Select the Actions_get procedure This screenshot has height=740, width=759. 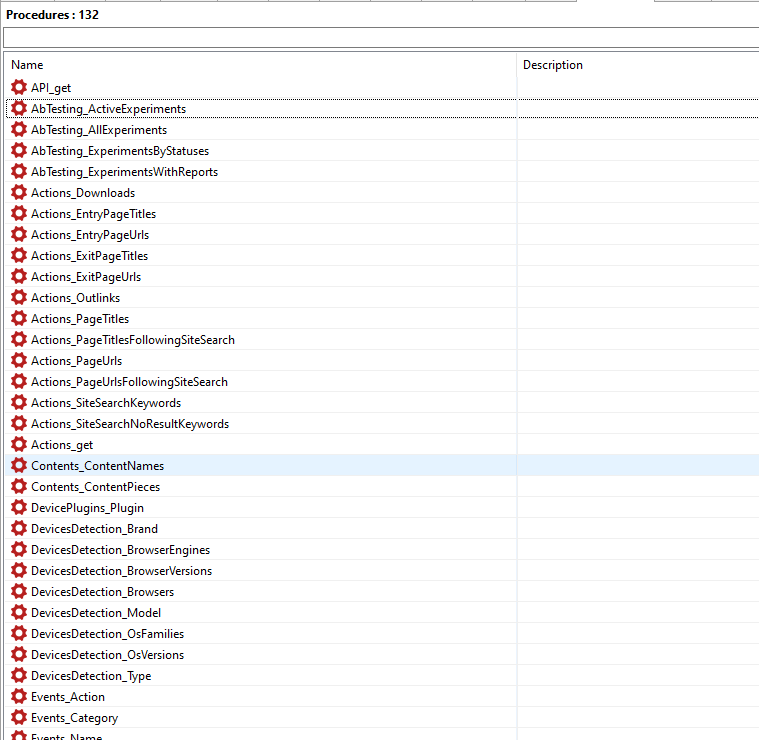tap(62, 445)
